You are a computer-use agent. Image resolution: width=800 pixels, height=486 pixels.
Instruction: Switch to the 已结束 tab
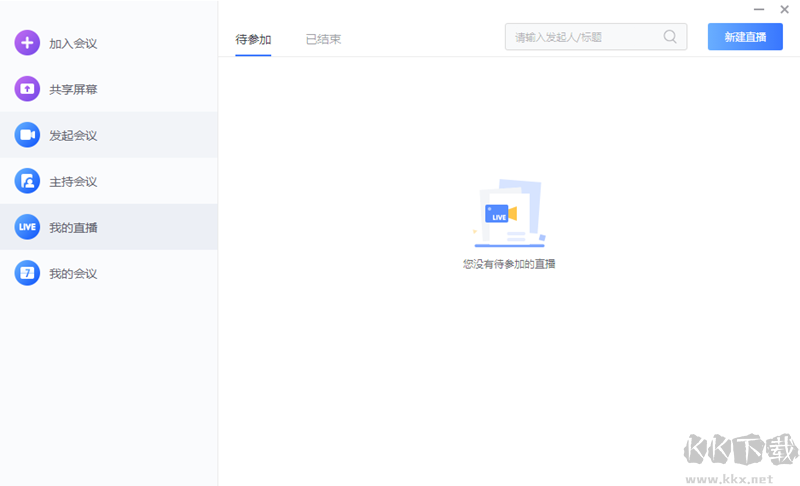point(323,39)
